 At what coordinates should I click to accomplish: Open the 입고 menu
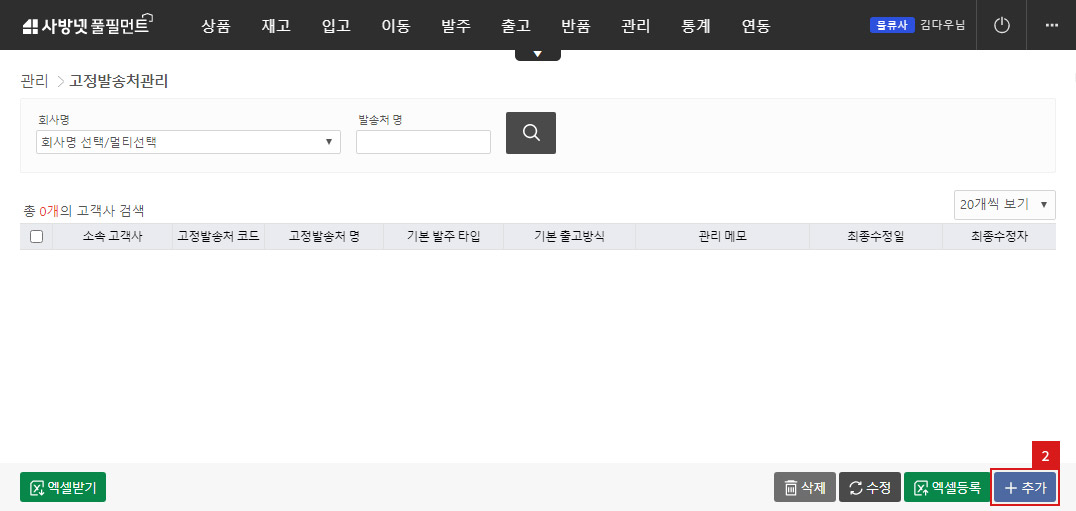point(336,26)
